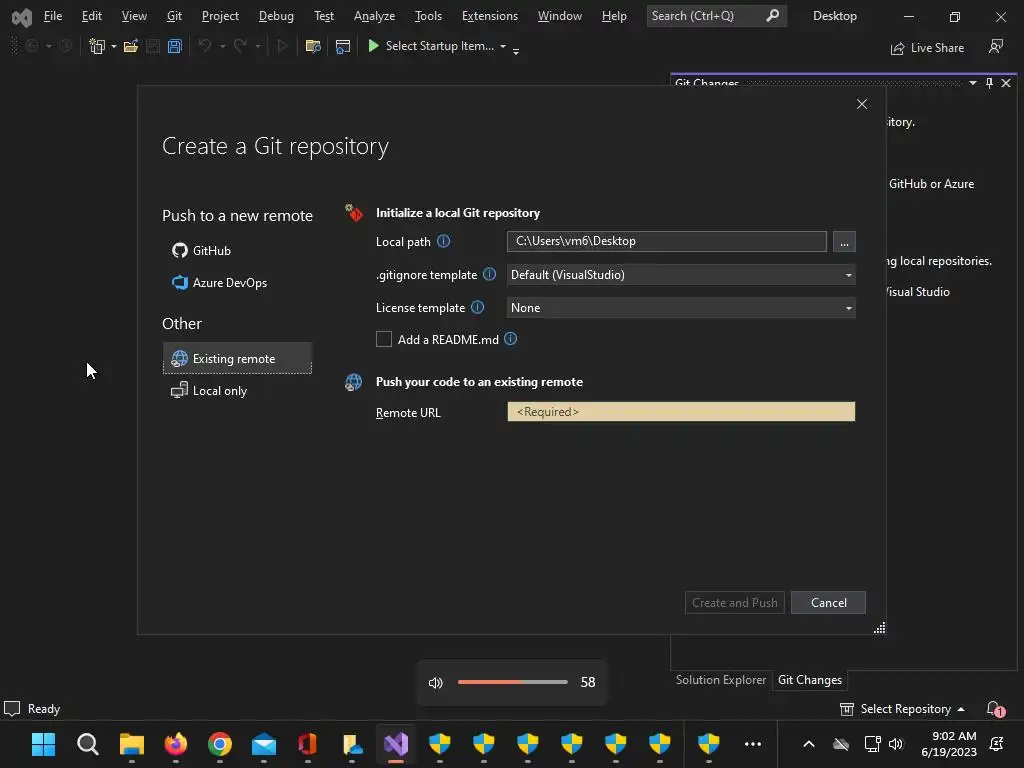1024x768 pixels.
Task: Expand the Select Startup Item dropdown arrow
Action: [503, 46]
